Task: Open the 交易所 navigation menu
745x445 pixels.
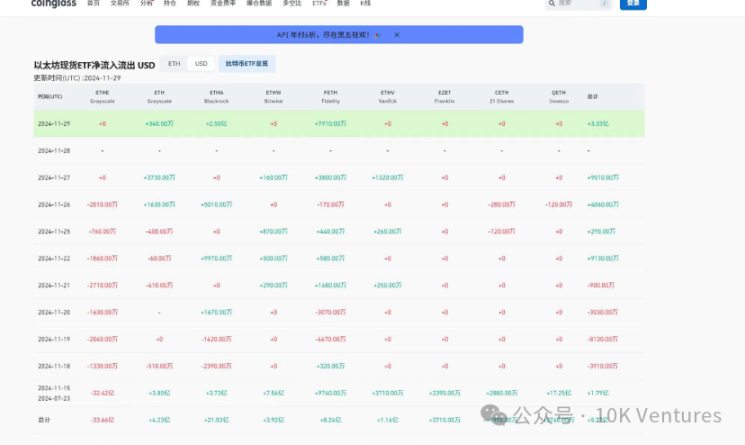Action: tap(119, 4)
